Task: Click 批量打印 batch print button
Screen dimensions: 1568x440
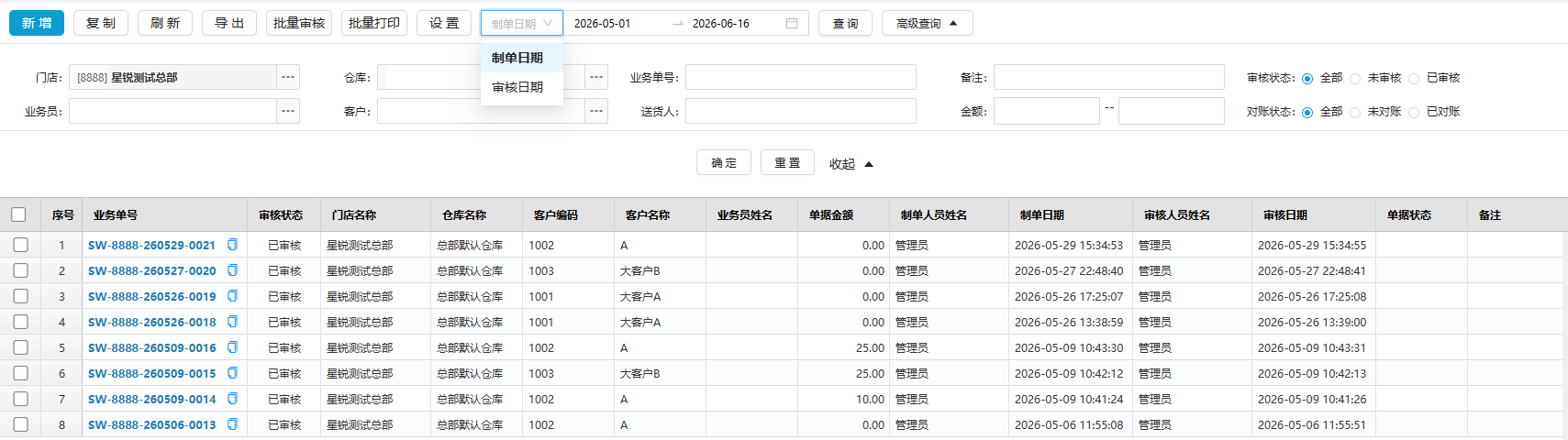Action: 374,23
